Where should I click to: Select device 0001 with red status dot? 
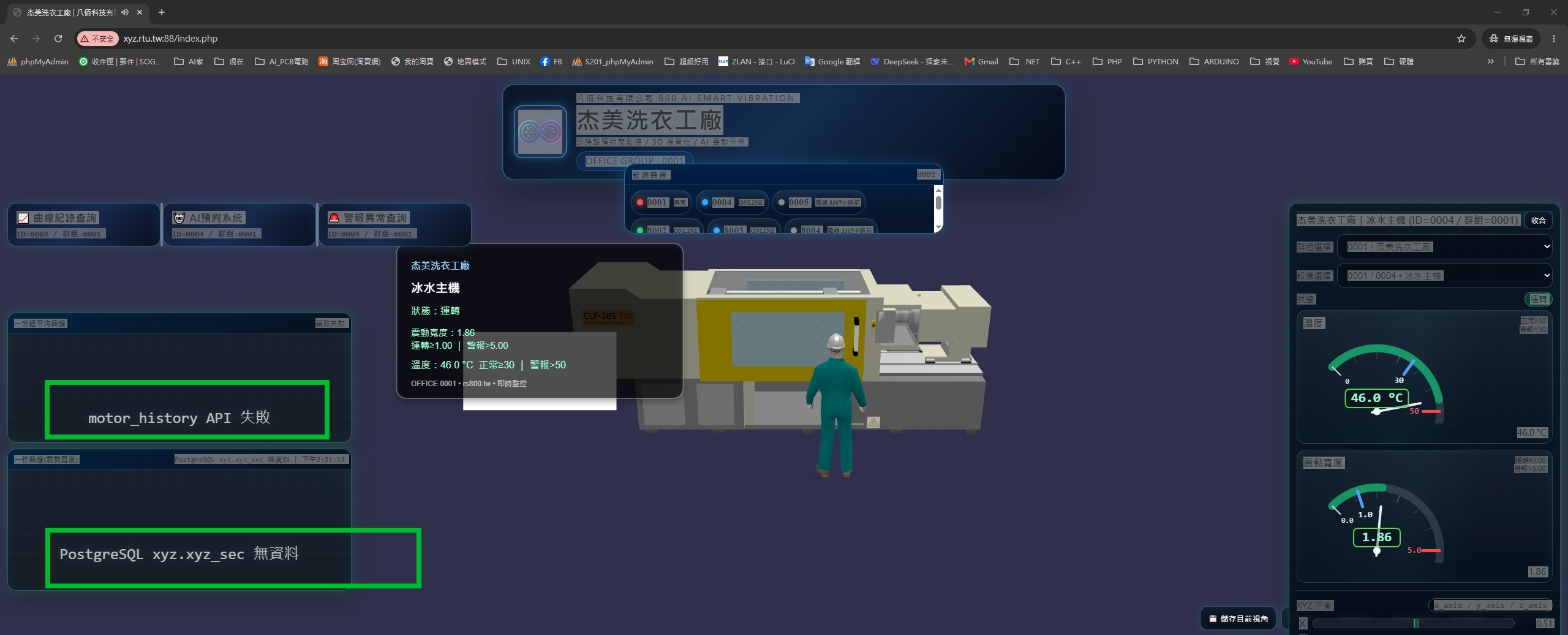[661, 202]
